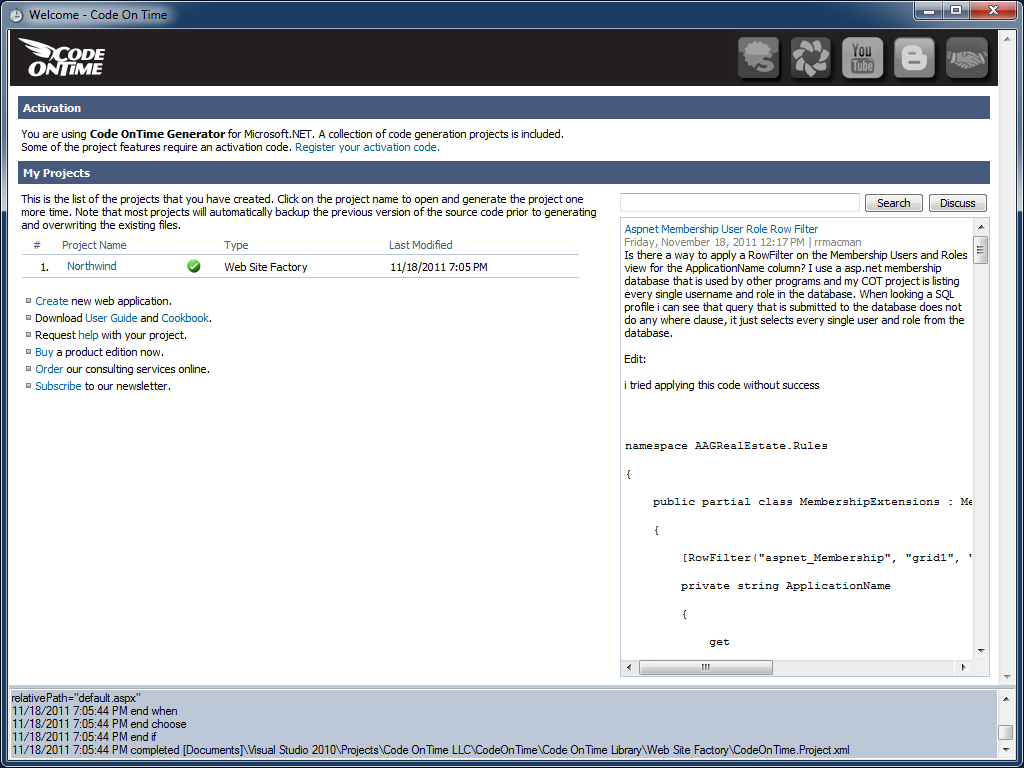Click the My Projects section header
Image resolution: width=1024 pixels, height=768 pixels.
504,173
